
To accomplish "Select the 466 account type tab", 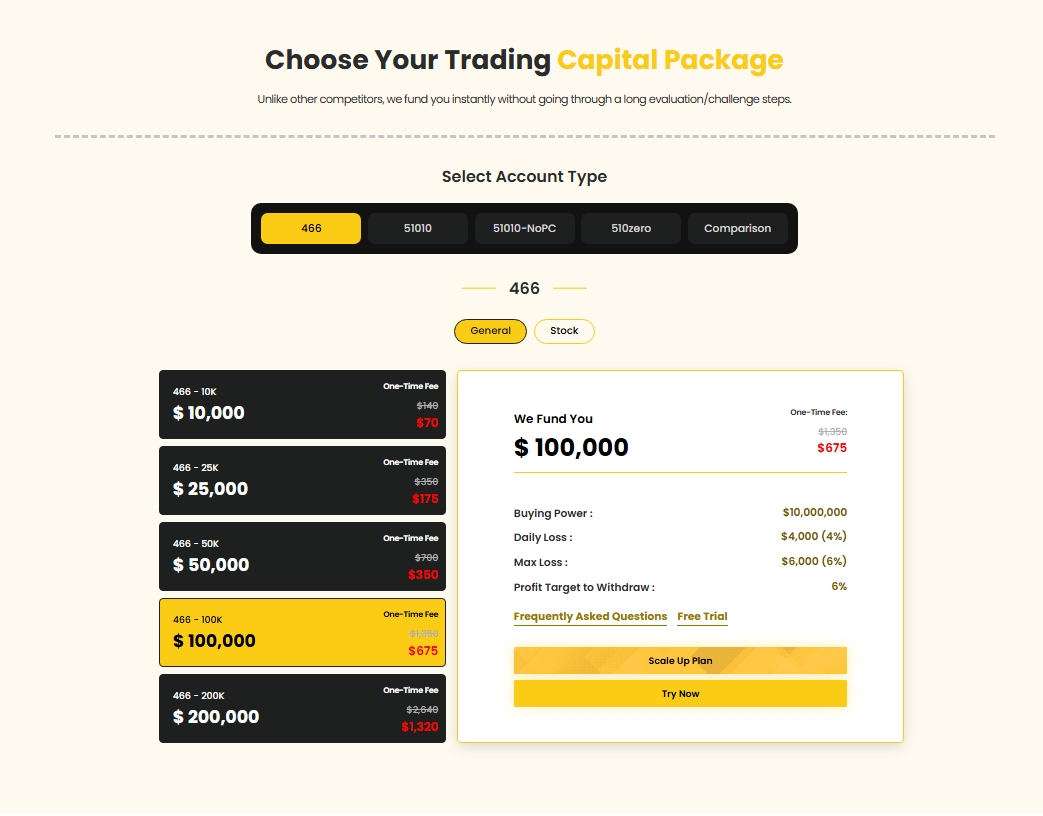I will 311,228.
